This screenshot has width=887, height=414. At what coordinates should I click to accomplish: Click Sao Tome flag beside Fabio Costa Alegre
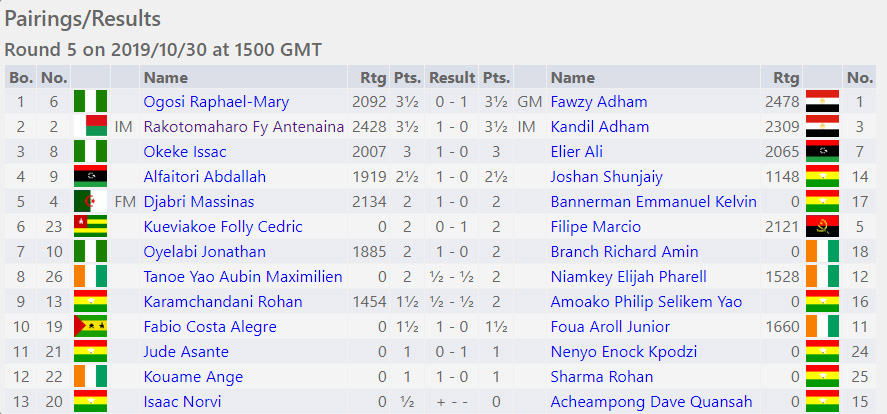point(91,326)
